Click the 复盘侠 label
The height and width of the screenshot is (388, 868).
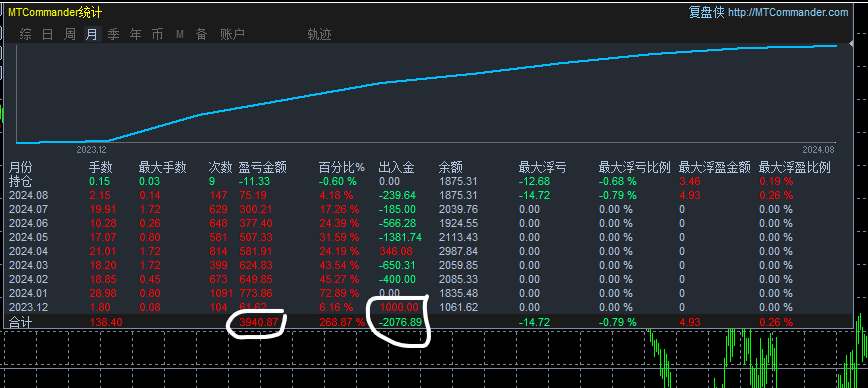[707, 12]
